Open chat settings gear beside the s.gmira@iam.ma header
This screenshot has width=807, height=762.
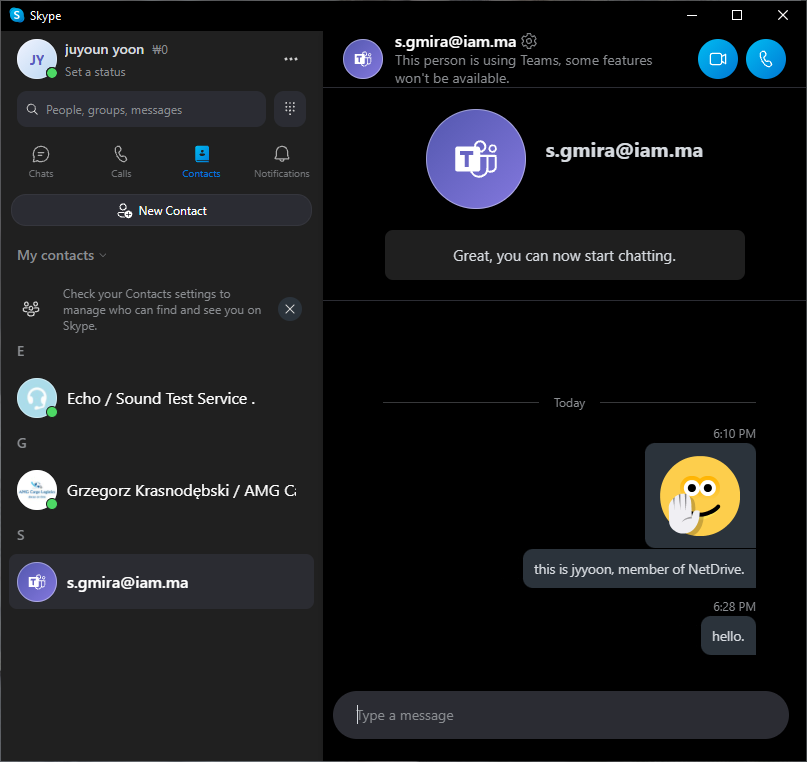529,41
